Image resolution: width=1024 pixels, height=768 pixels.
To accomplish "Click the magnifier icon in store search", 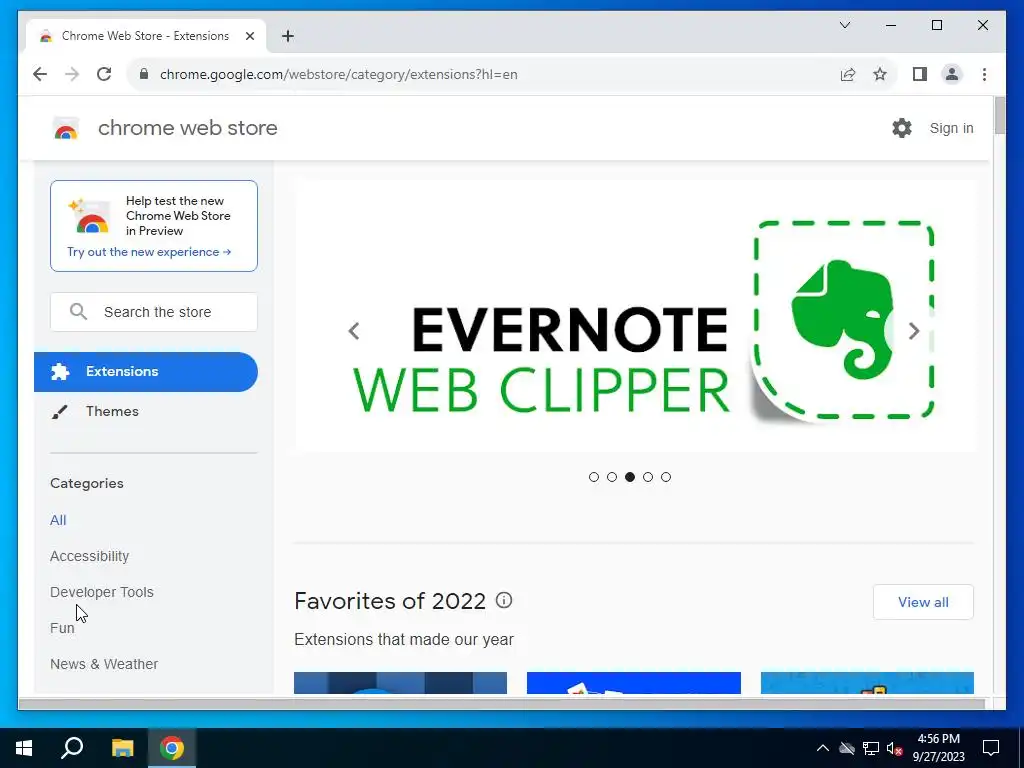I will tap(78, 312).
